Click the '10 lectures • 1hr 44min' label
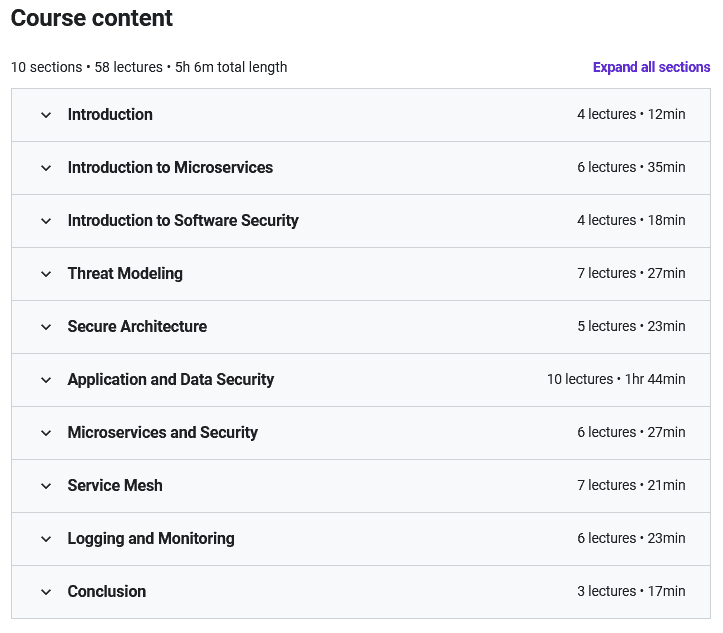The image size is (723, 633). 616,379
